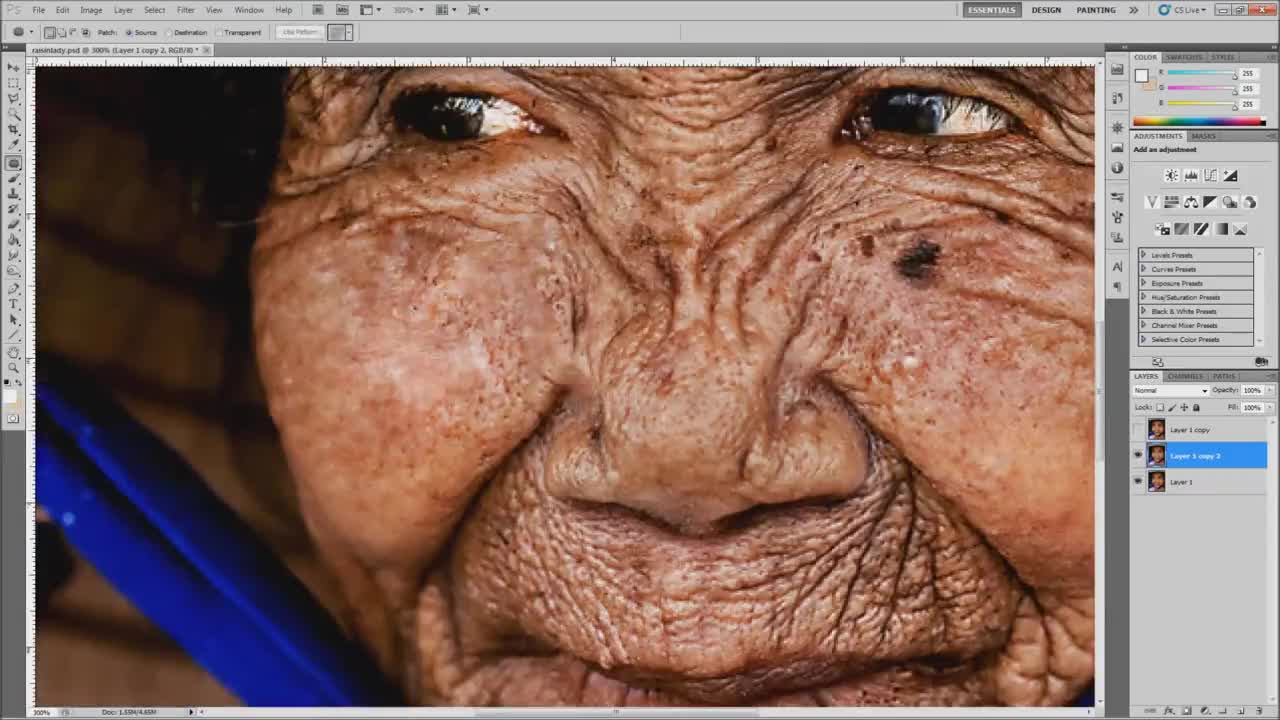Open the Character panel from the dock

click(1117, 267)
